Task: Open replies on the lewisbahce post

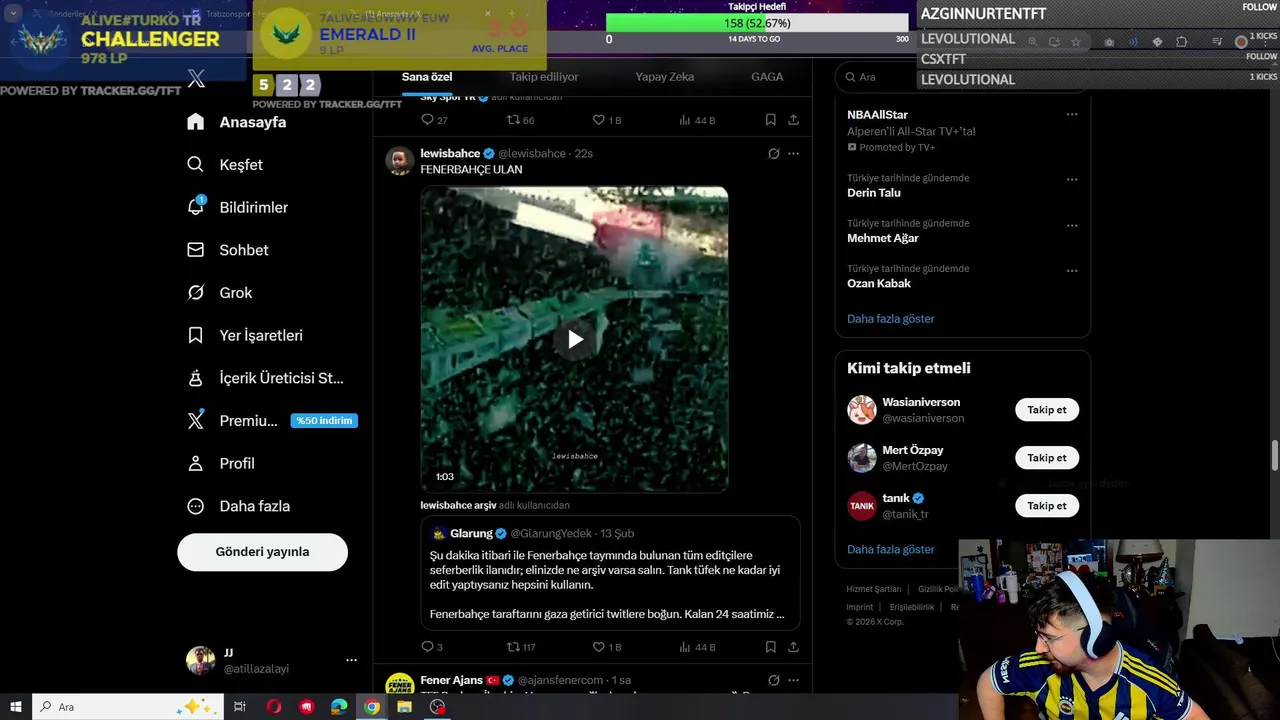Action: 432,647
